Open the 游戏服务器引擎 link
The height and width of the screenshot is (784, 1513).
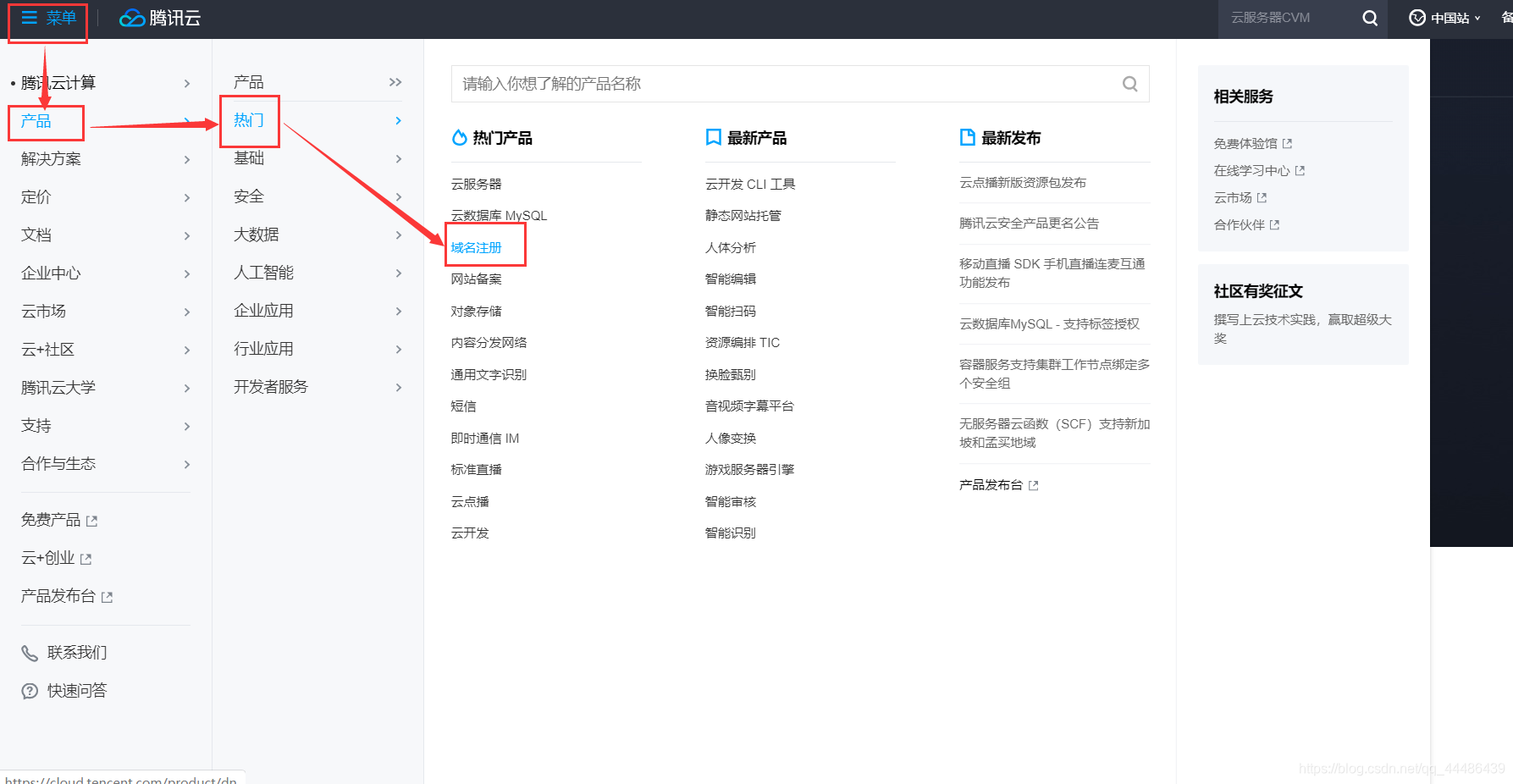(x=749, y=470)
